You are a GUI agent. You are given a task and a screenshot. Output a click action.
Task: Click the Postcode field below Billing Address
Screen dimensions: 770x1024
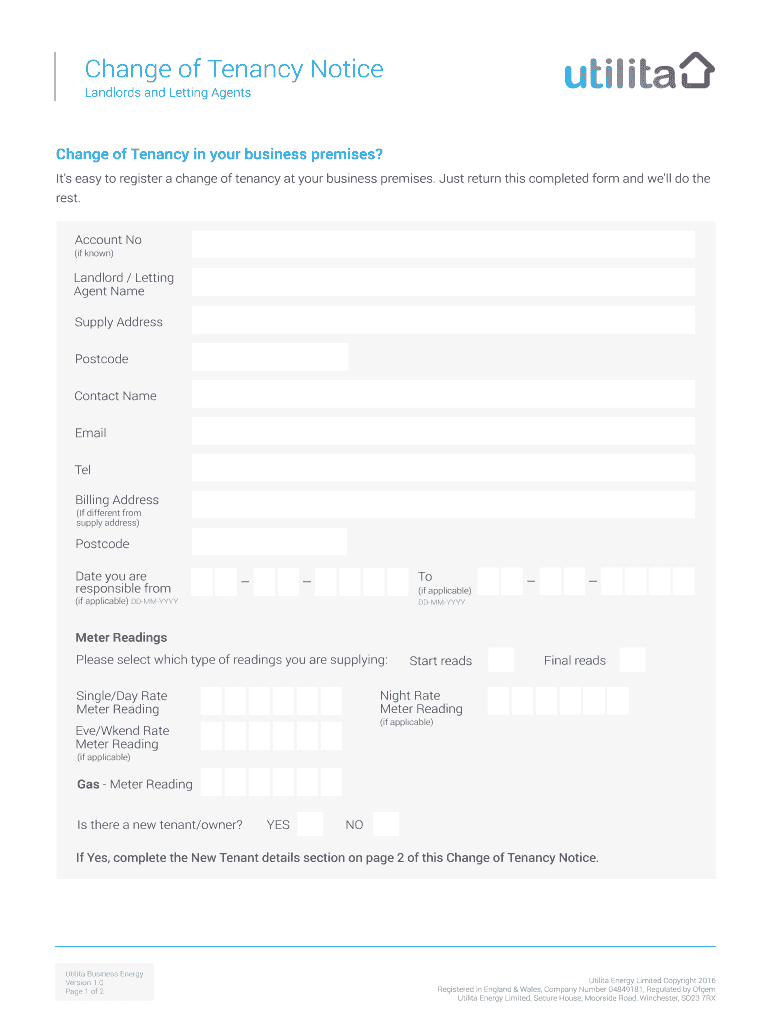tap(270, 543)
